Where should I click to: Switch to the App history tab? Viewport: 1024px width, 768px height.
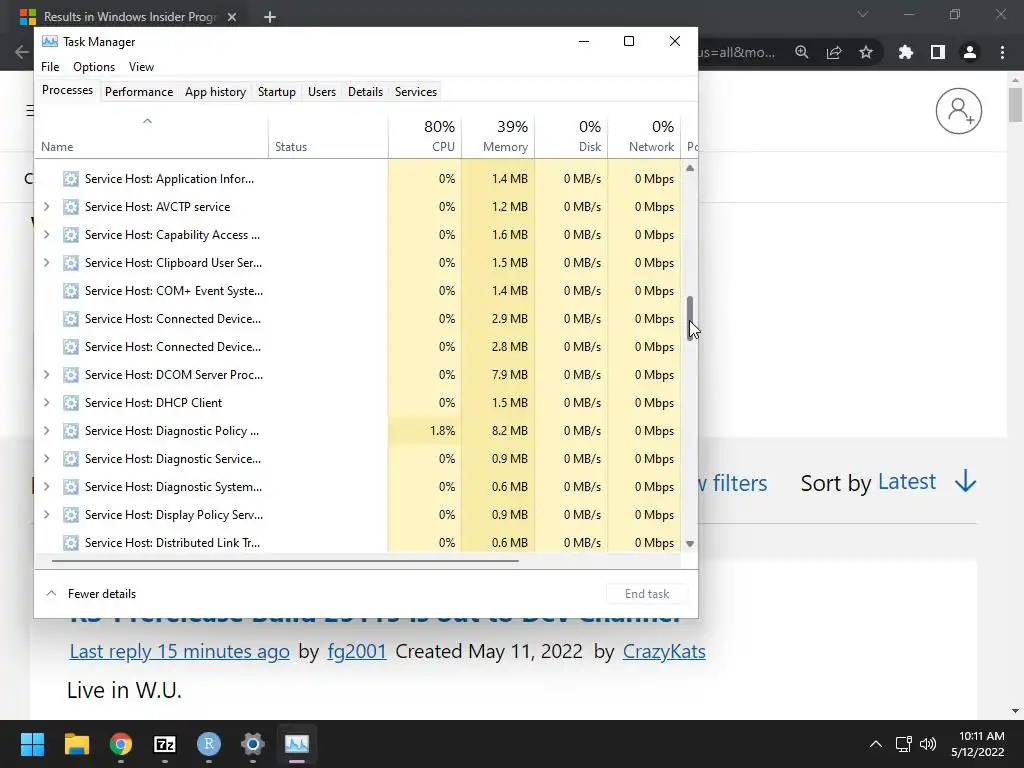[216, 92]
